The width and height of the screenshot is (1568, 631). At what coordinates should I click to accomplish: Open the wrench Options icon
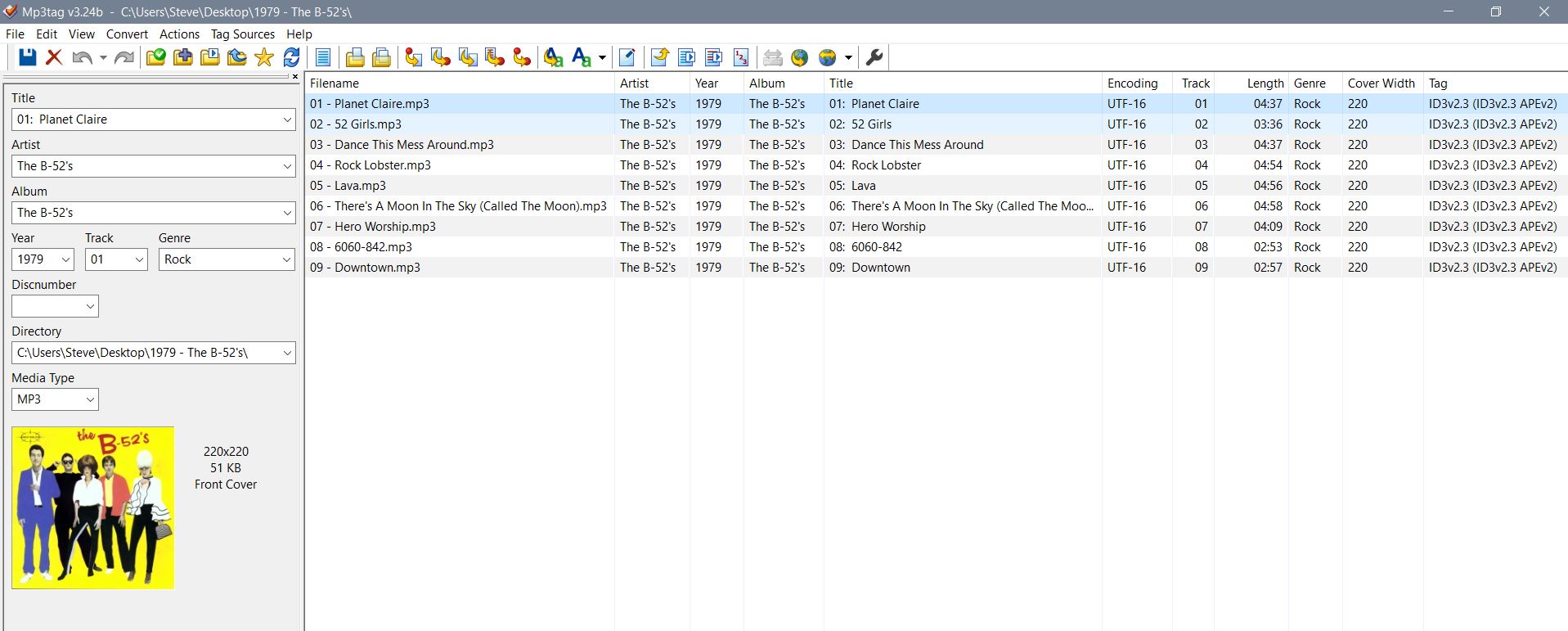[874, 57]
